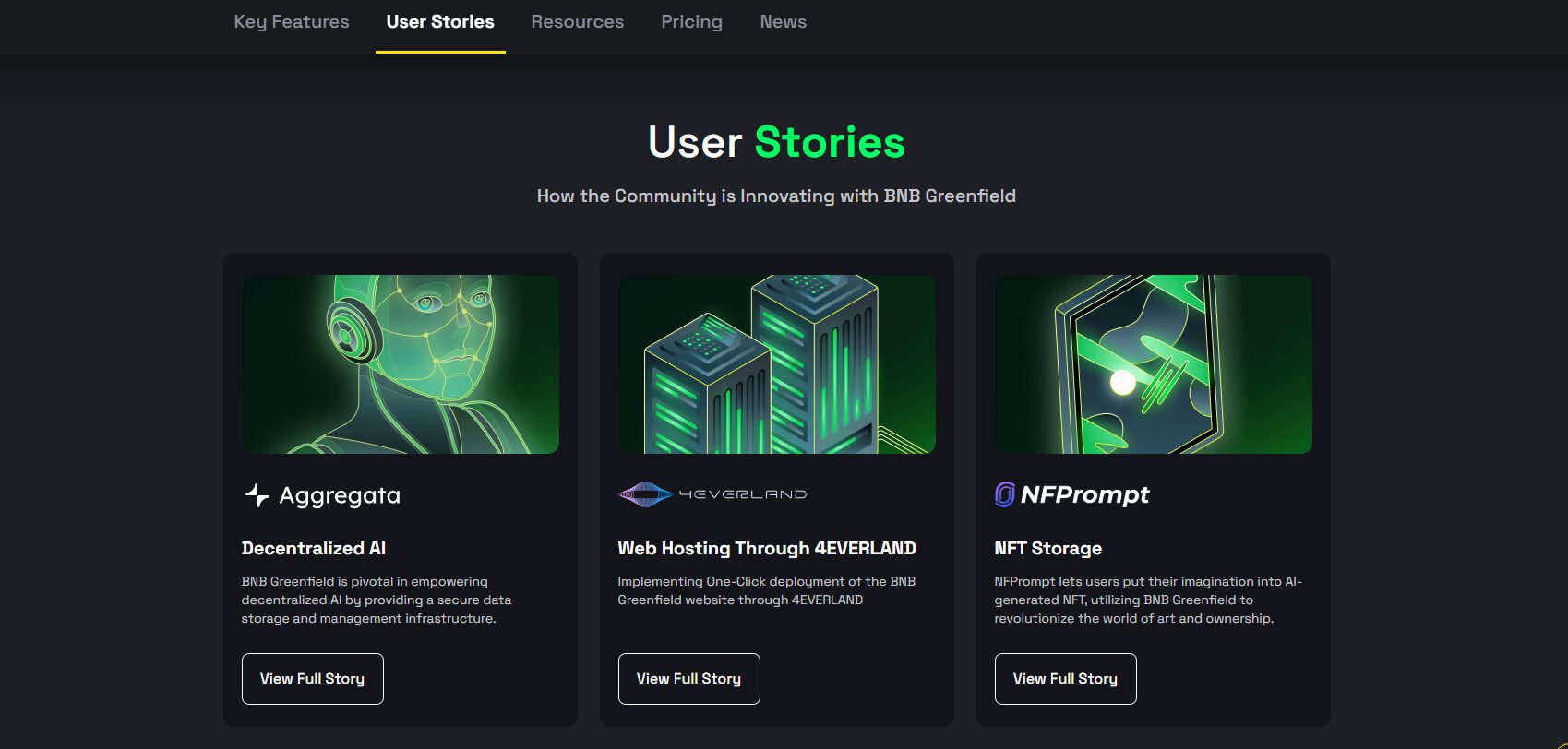This screenshot has height=749, width=1568.
Task: Click the NFT picture frame illustration
Action: tap(1154, 364)
